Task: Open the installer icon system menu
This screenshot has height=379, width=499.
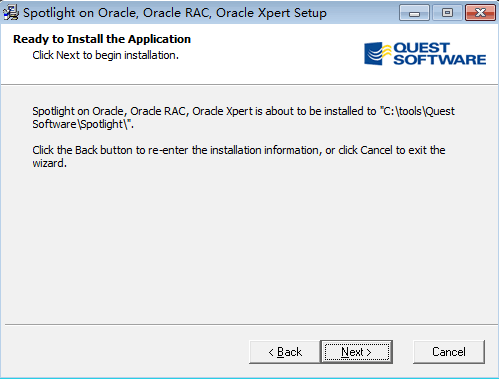Action: coord(10,13)
